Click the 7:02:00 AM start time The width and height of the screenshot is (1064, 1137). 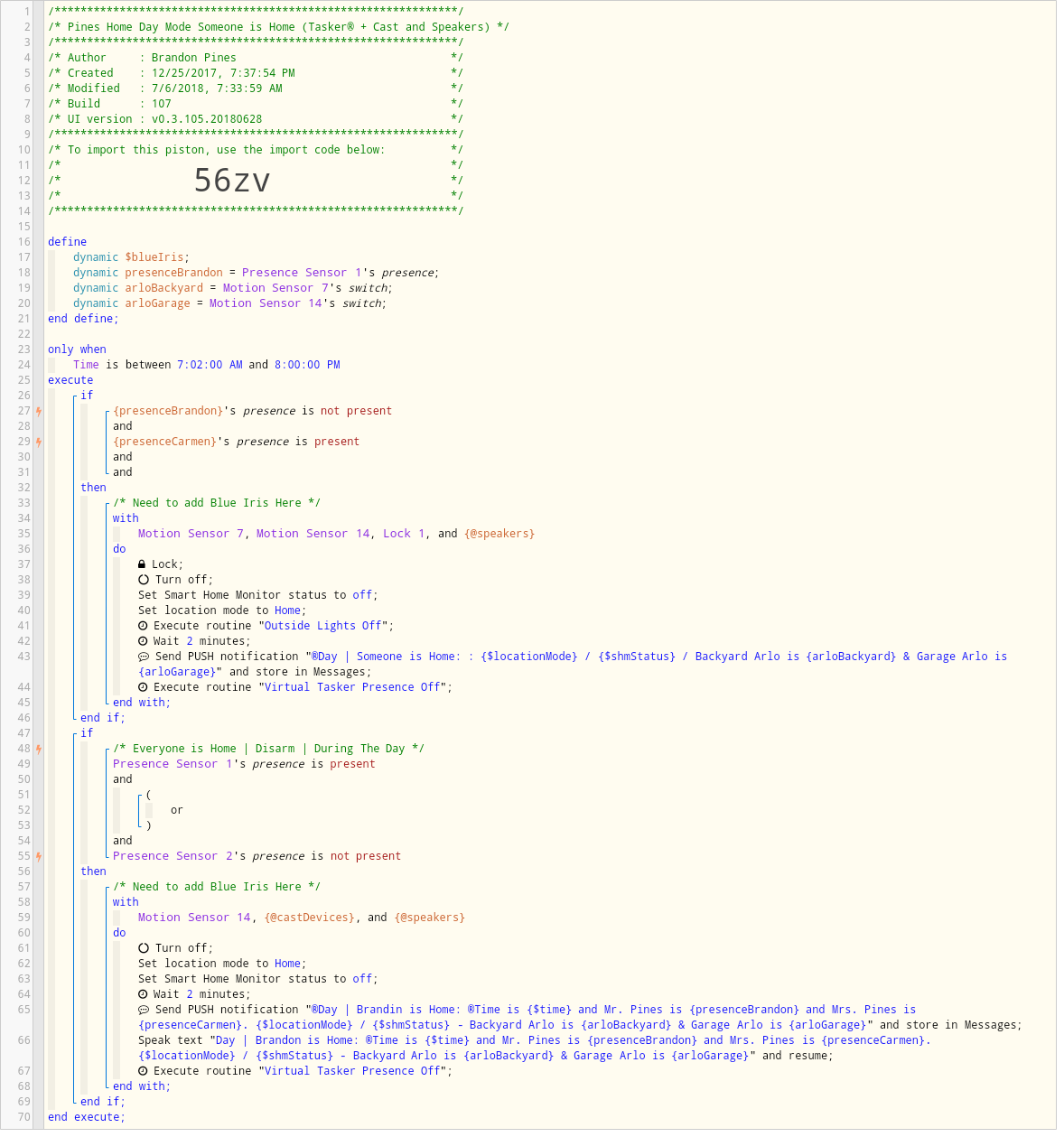click(x=210, y=365)
